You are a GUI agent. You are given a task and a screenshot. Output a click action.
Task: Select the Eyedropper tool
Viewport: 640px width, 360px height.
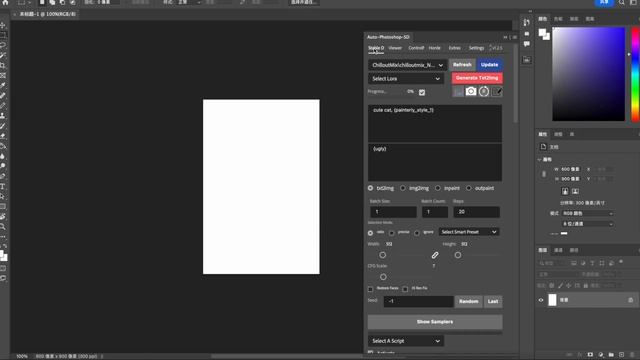click(x=3, y=85)
